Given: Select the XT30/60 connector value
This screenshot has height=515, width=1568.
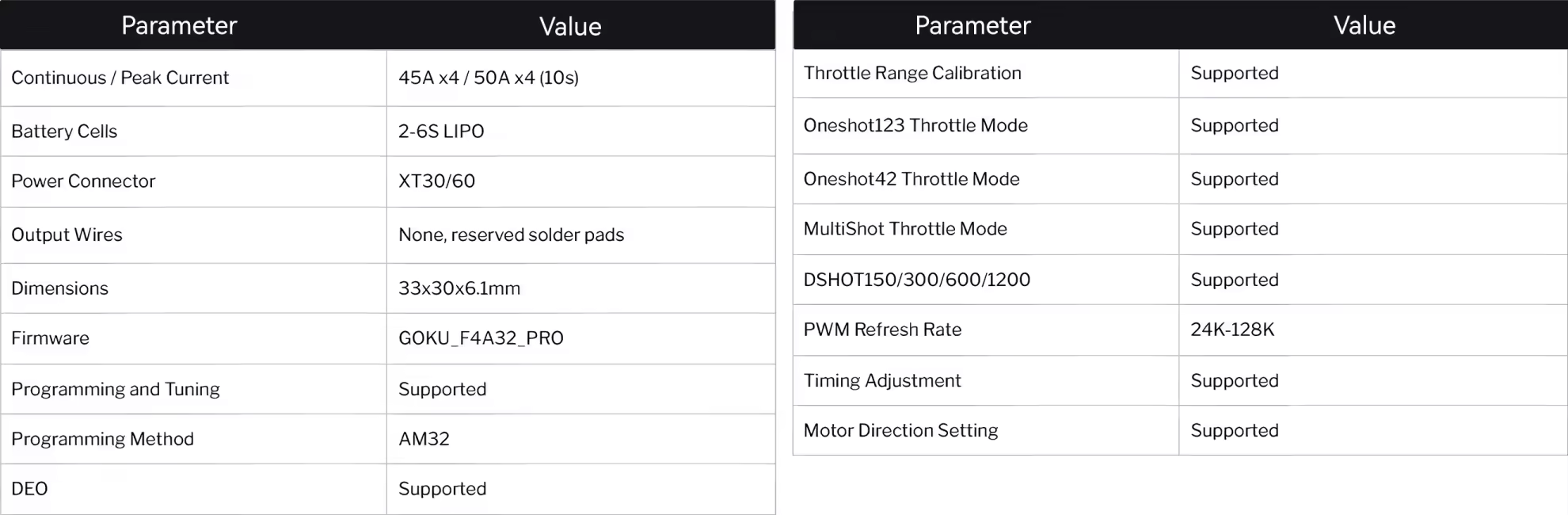Looking at the screenshot, I should (437, 181).
